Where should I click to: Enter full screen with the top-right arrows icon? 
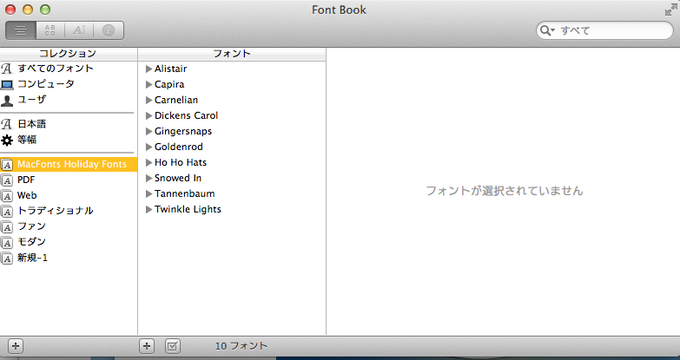point(671,10)
